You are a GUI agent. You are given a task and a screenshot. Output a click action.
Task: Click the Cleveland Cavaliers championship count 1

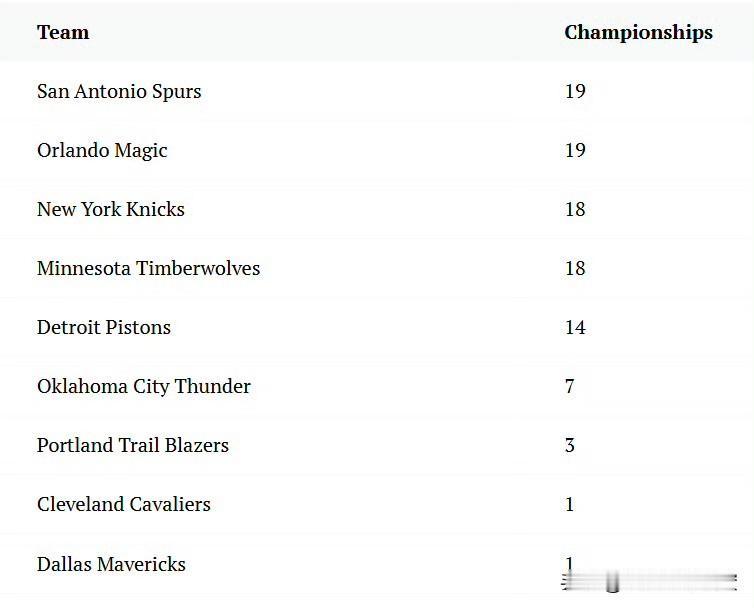tap(570, 505)
